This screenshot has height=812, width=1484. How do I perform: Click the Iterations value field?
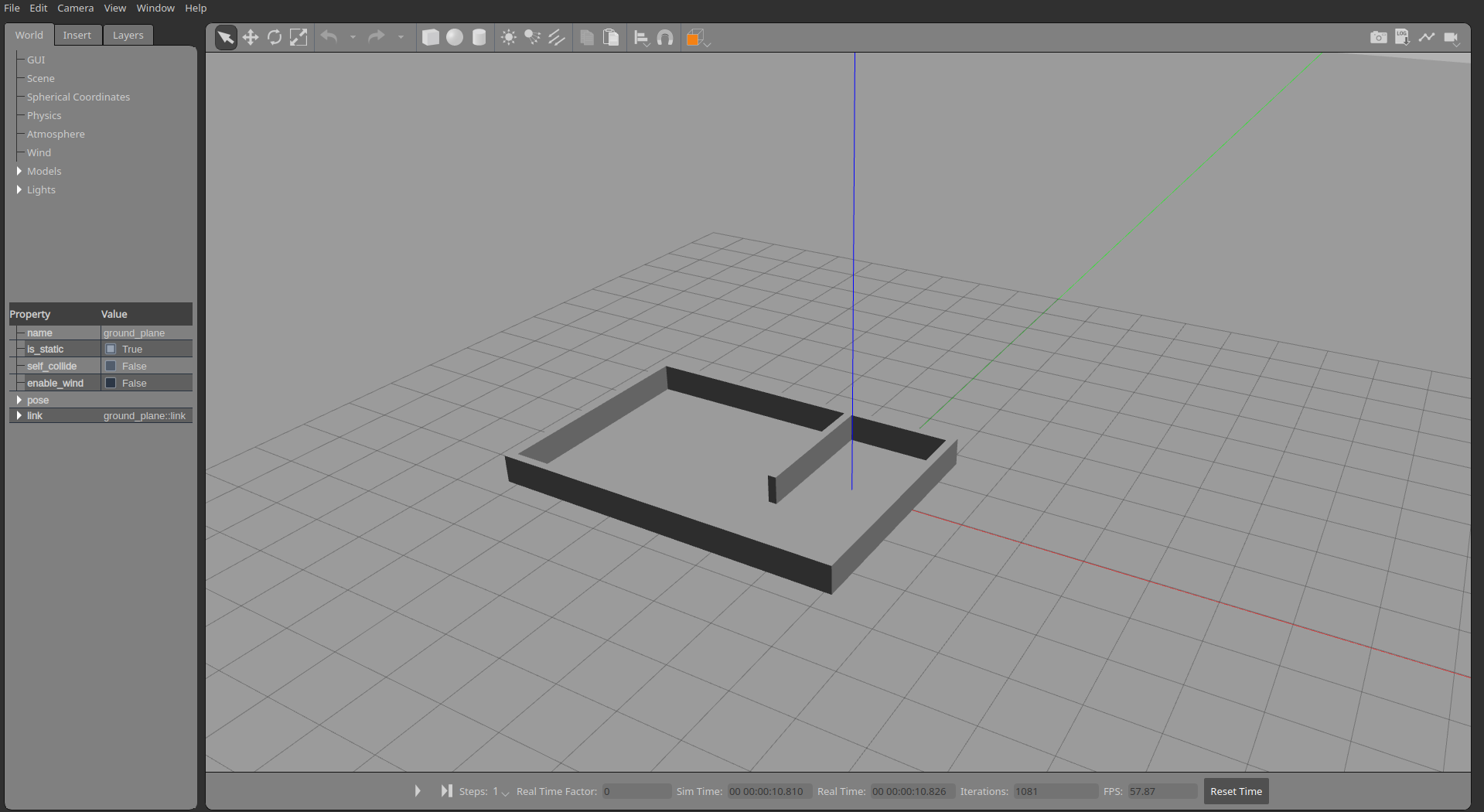(x=1055, y=791)
